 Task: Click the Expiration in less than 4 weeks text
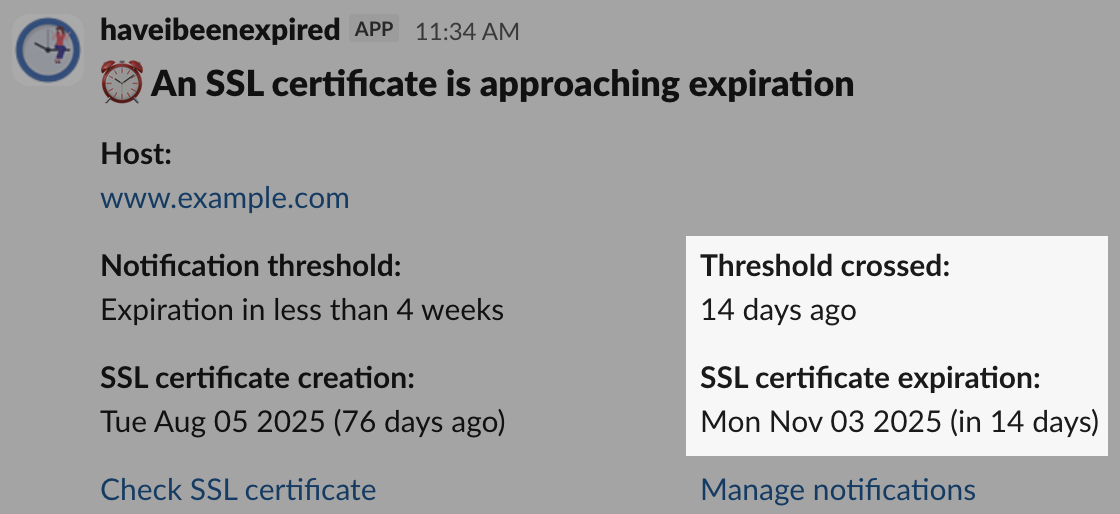(x=302, y=310)
